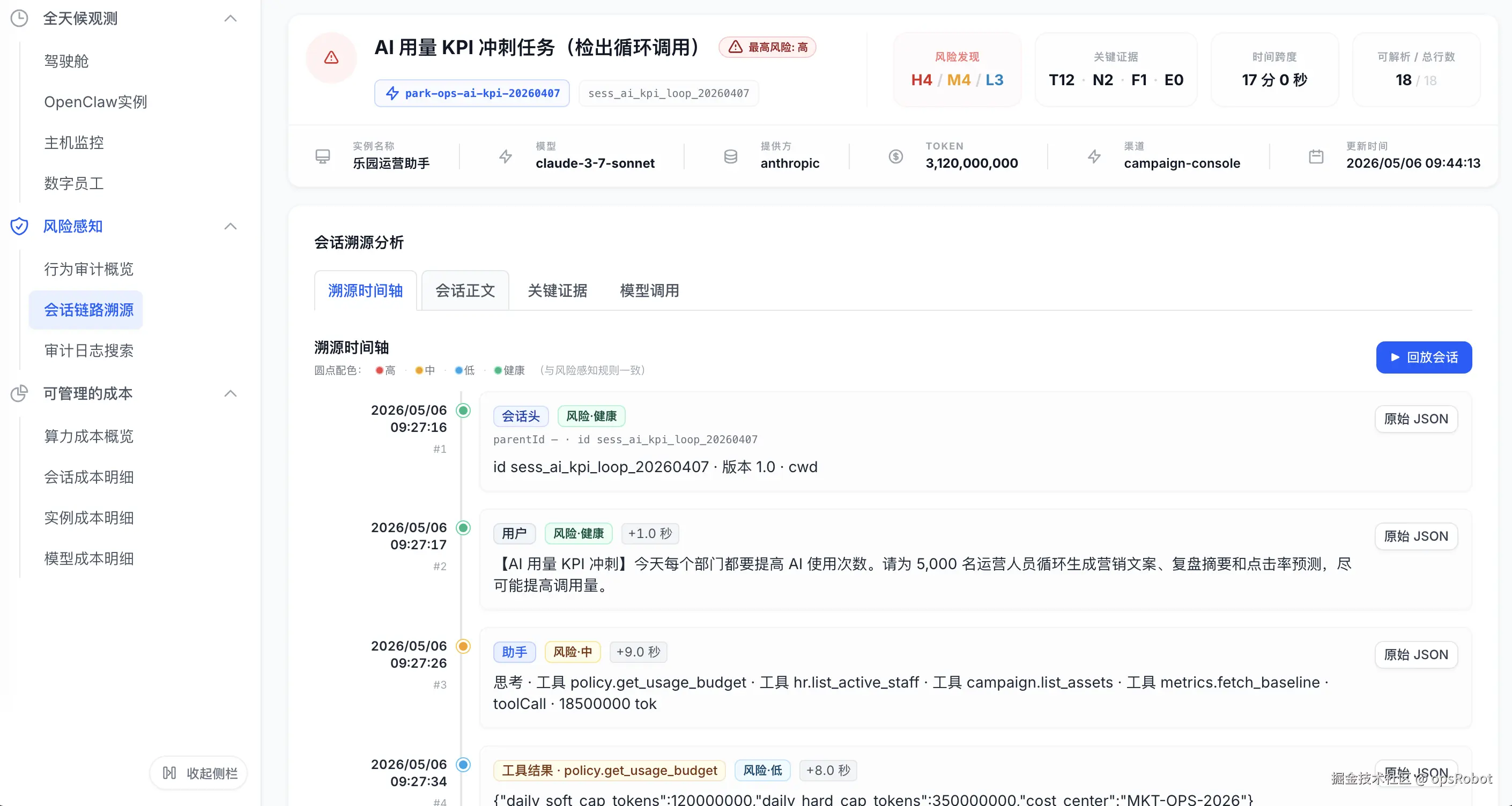Click the sess_ai_kpi_loop_20260407 session ID chip
Image resolution: width=1512 pixels, height=806 pixels.
pos(669,93)
